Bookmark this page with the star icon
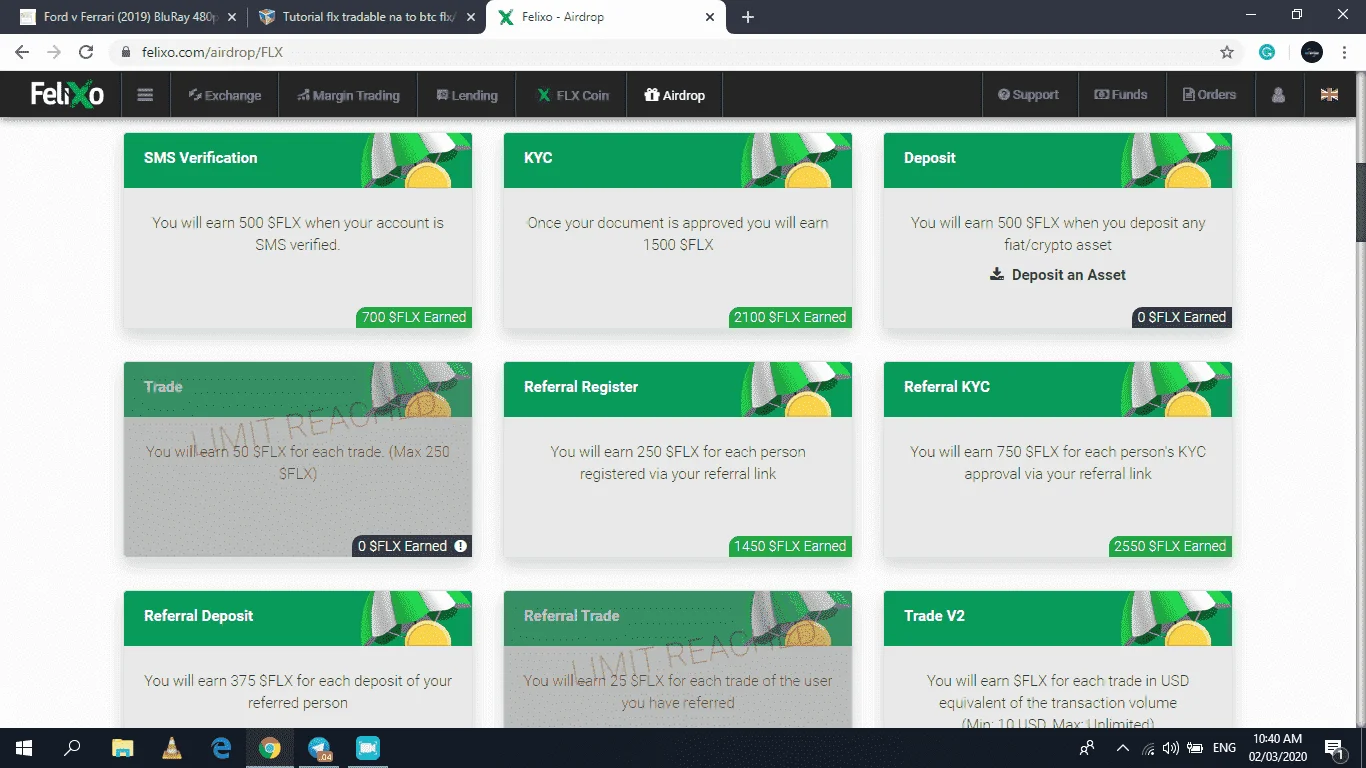The width and height of the screenshot is (1366, 768). tap(1227, 52)
